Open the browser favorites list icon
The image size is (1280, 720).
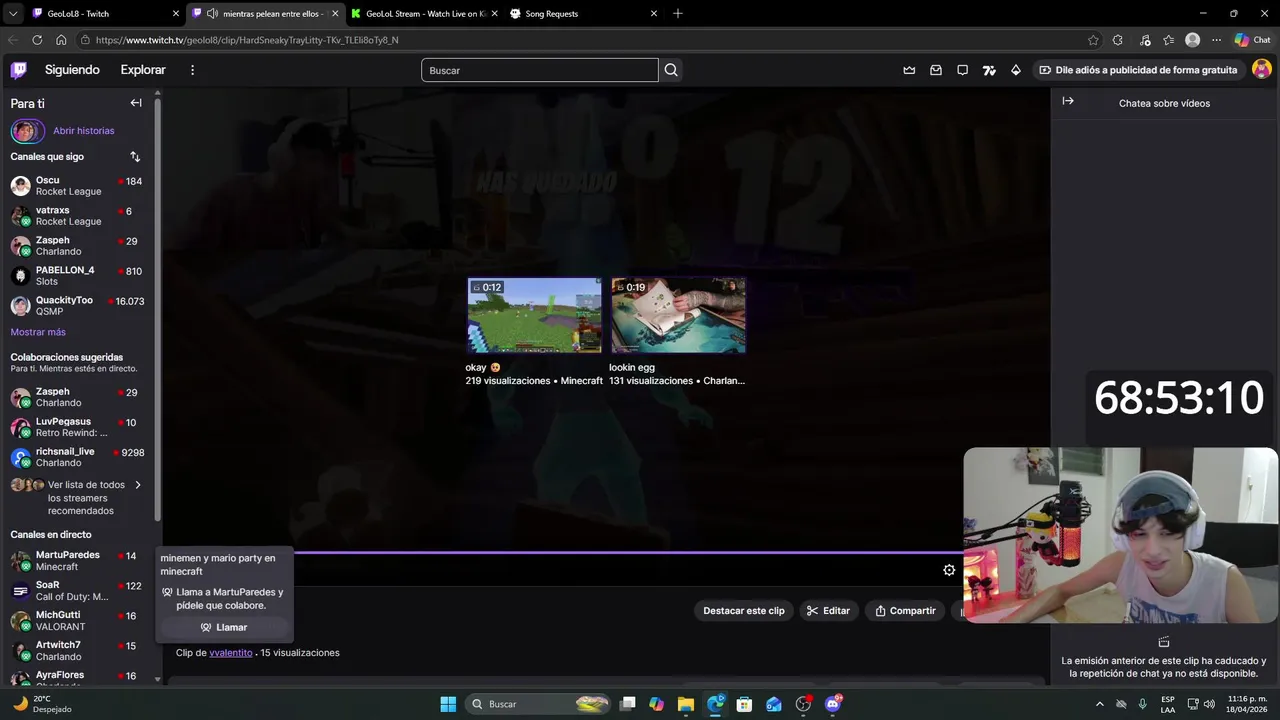coord(1168,40)
